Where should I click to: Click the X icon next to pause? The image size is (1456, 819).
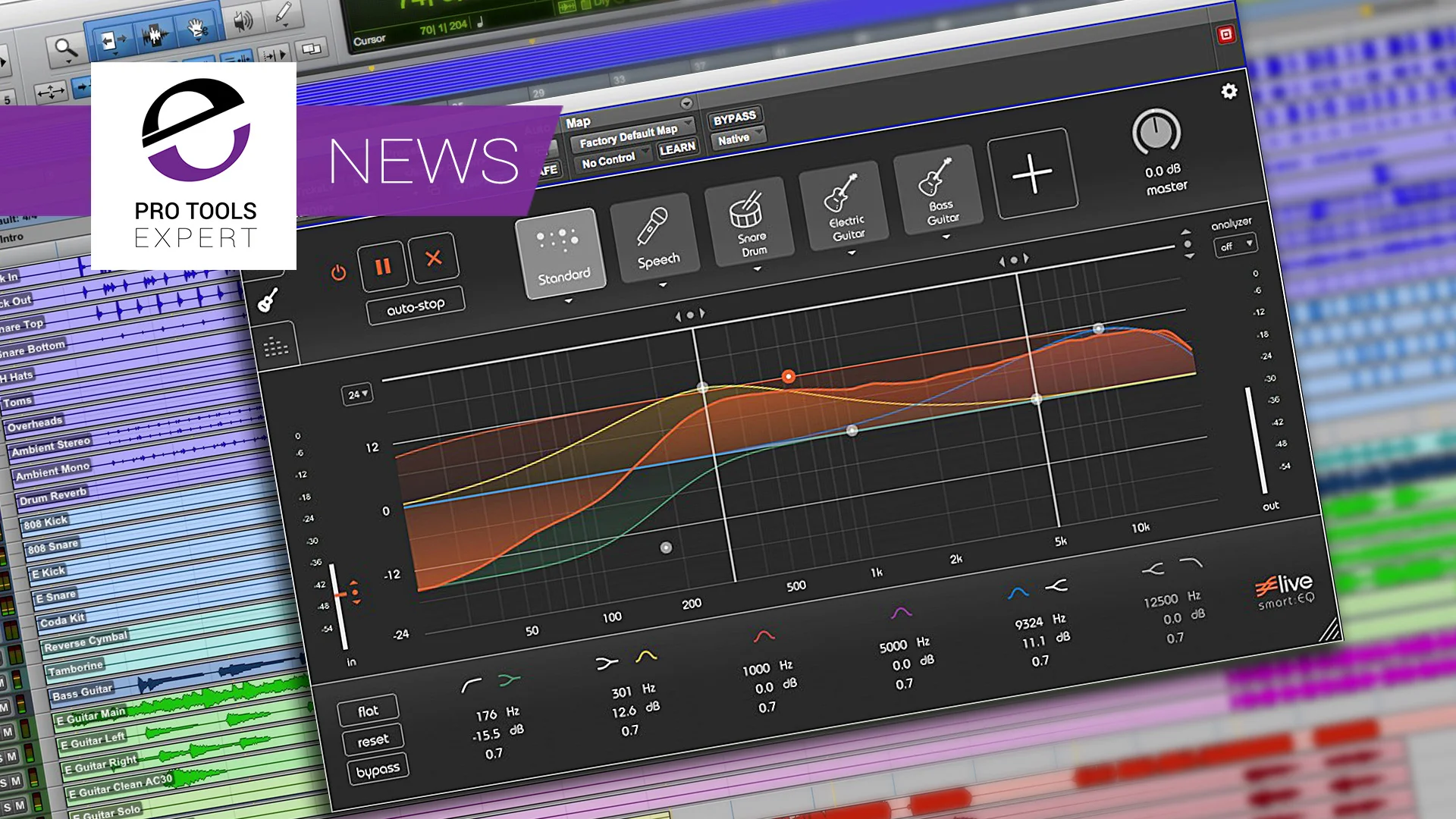(x=434, y=258)
